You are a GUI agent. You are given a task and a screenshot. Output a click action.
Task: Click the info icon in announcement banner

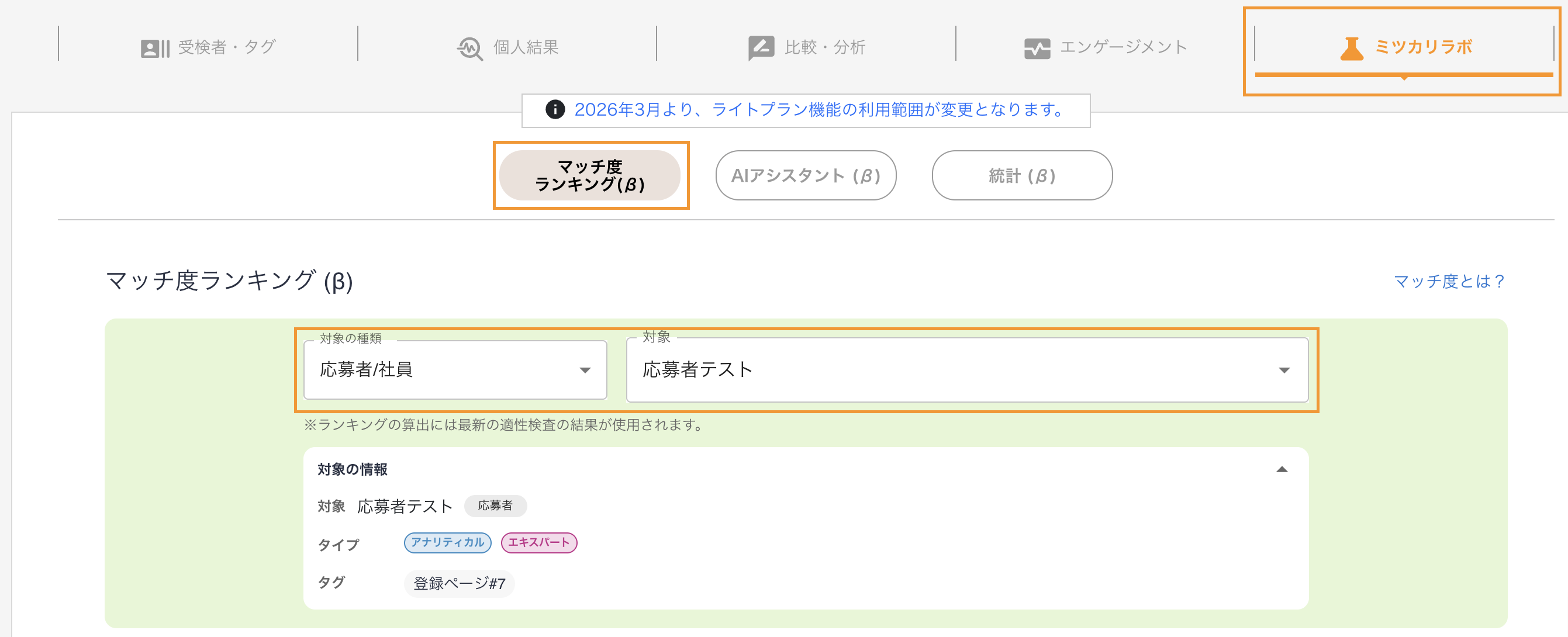pos(554,109)
